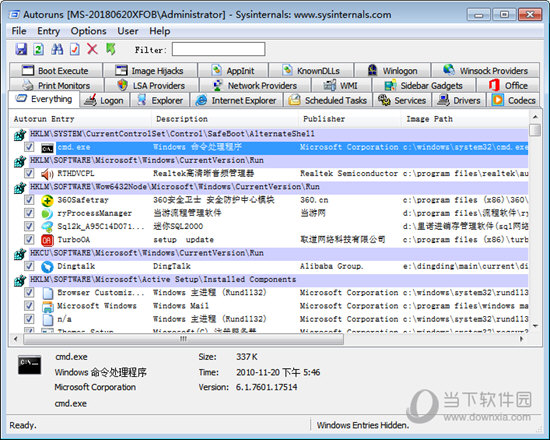
Task: Switch to the Scheduled Tasks tab
Action: [x=328, y=100]
